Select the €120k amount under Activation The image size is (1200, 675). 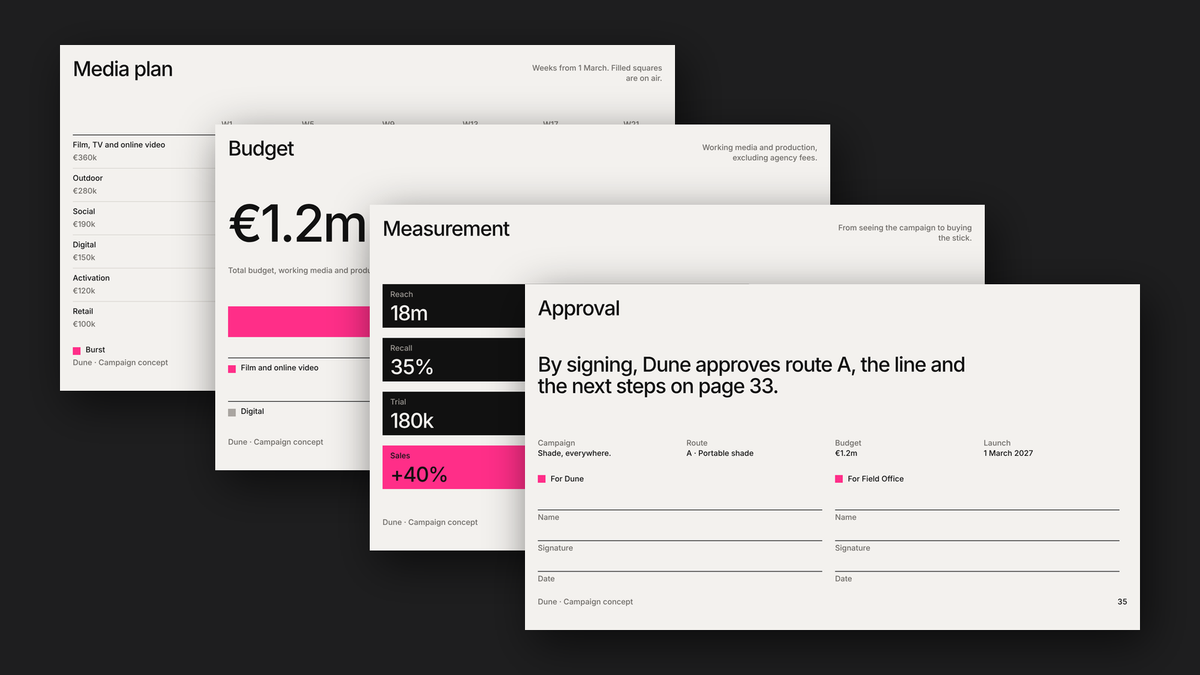point(85,291)
